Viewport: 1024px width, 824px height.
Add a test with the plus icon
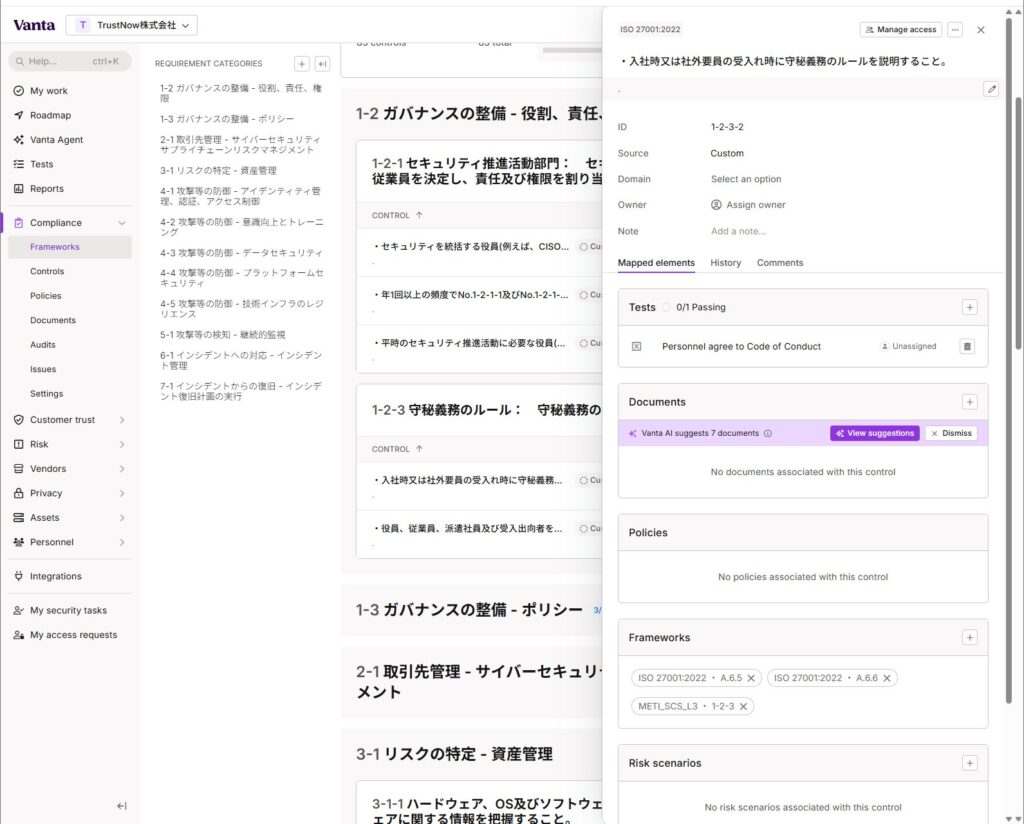969,307
